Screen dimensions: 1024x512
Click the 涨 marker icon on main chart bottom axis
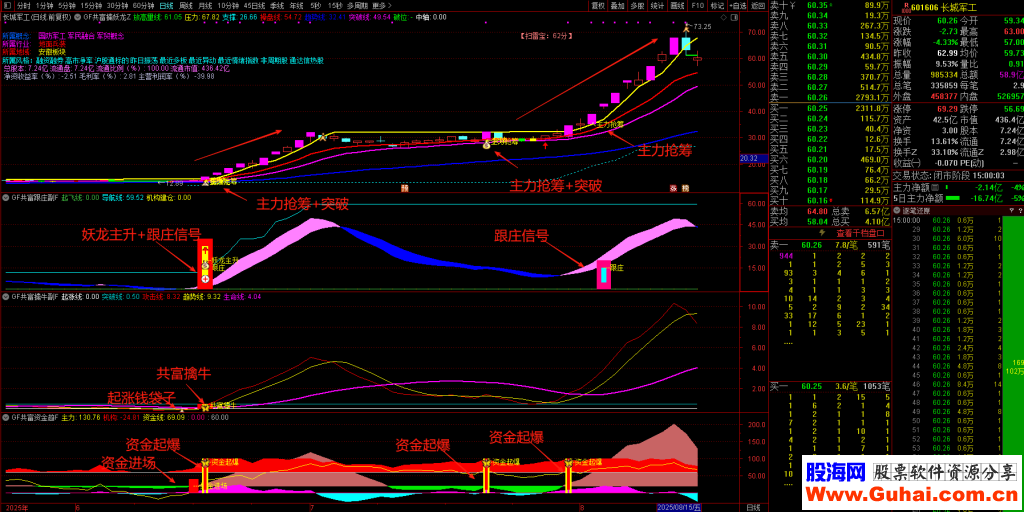click(671, 188)
